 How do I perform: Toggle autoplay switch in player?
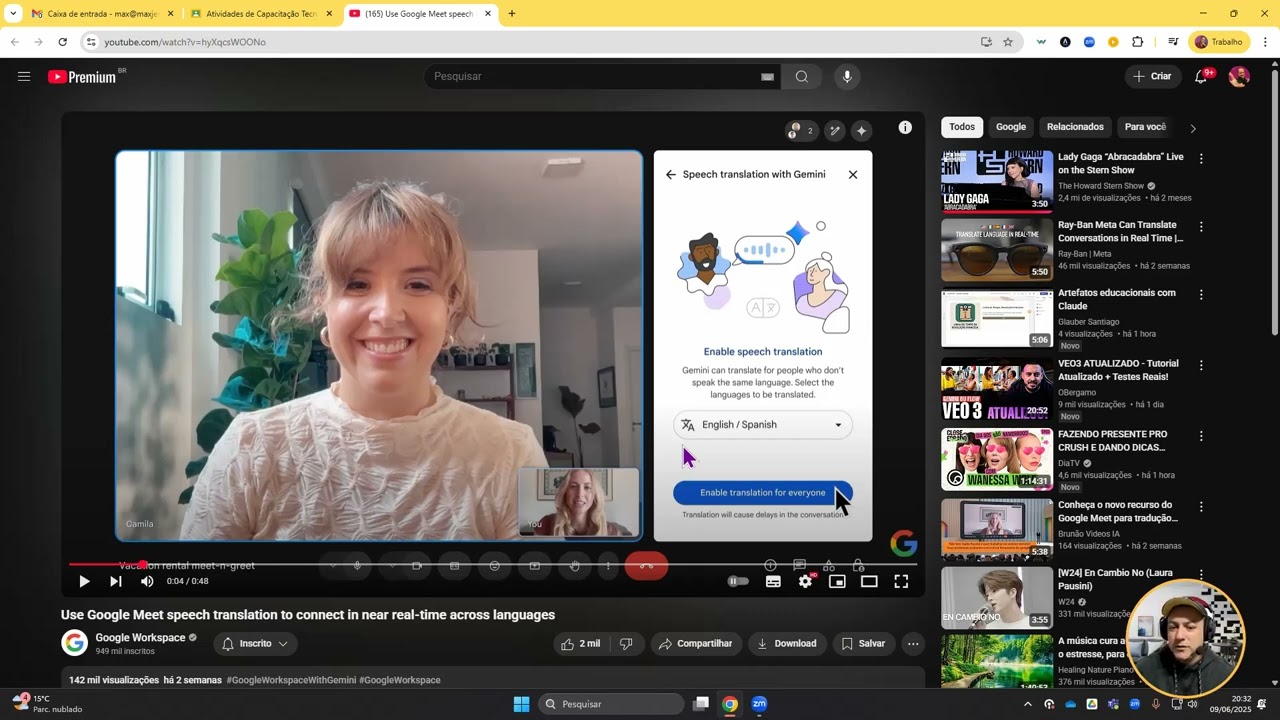click(x=738, y=581)
